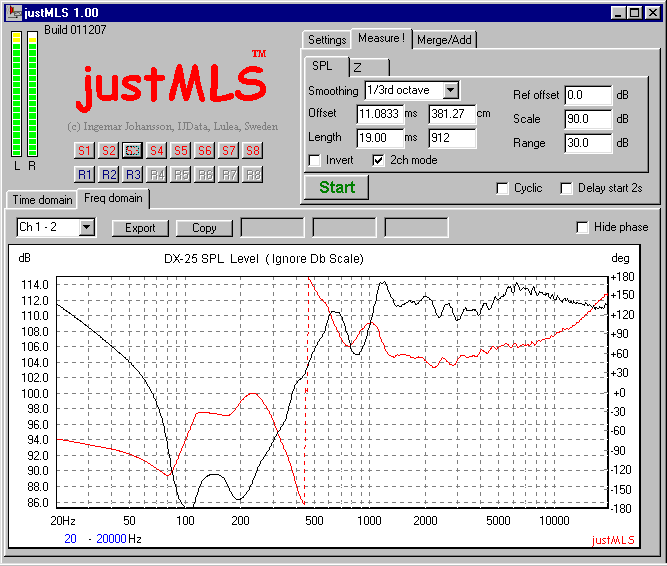Switch to the Z impedance sub-tab
The height and width of the screenshot is (566, 667).
click(369, 68)
